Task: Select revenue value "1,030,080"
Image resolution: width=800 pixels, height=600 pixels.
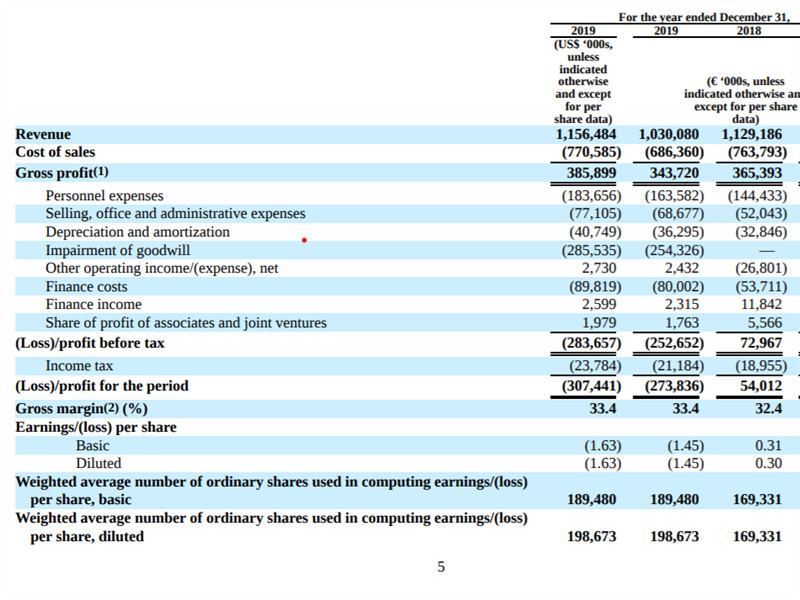Action: click(x=669, y=134)
